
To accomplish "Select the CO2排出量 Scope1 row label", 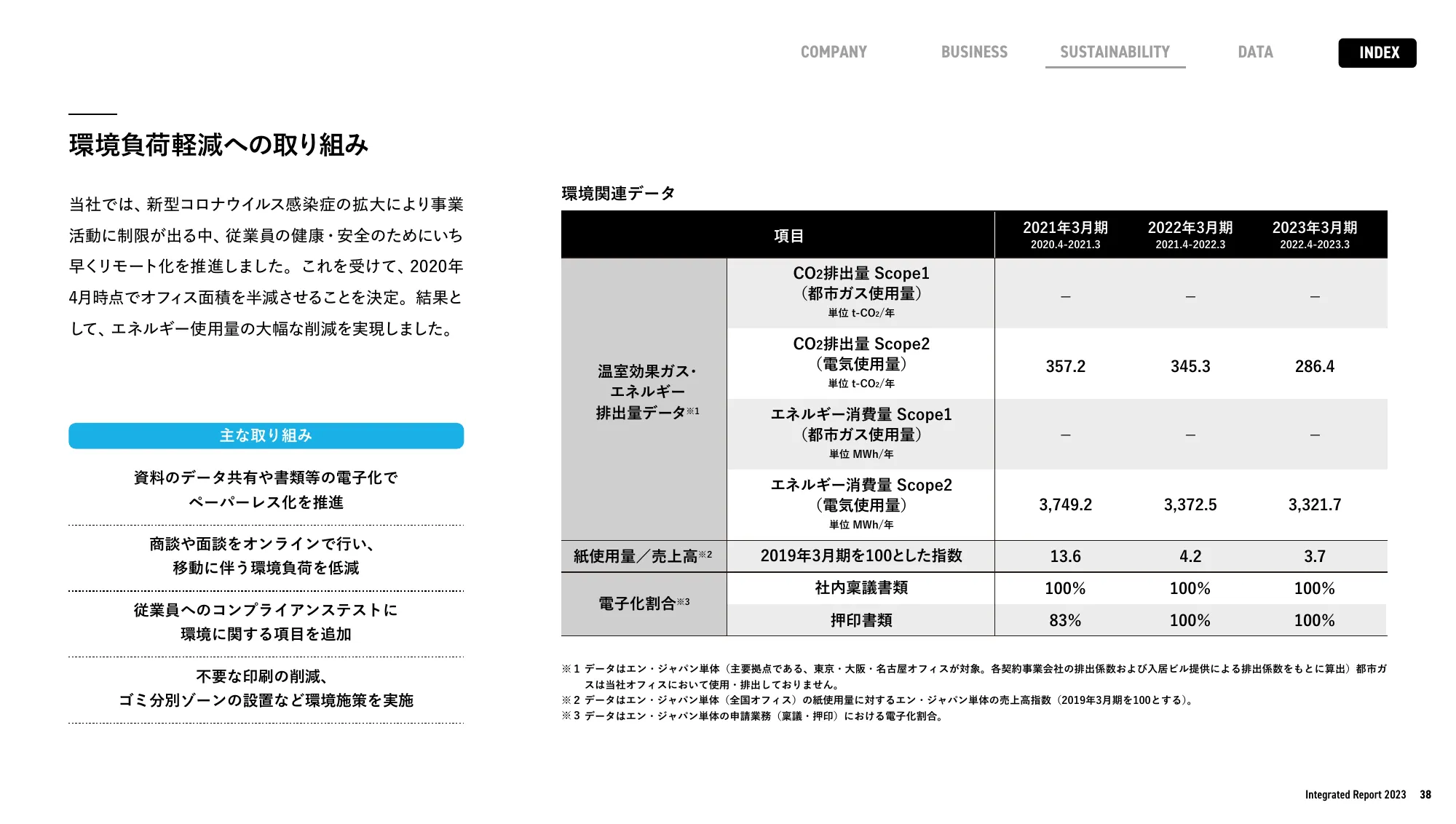I will pos(861,293).
